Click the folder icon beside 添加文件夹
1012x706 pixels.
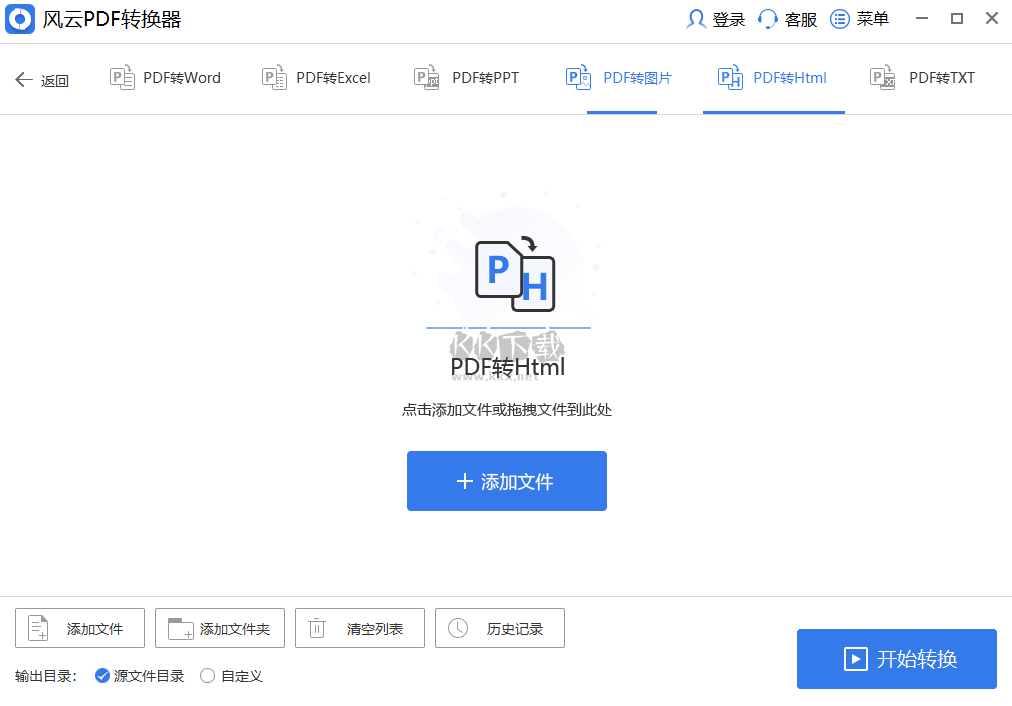coord(178,628)
